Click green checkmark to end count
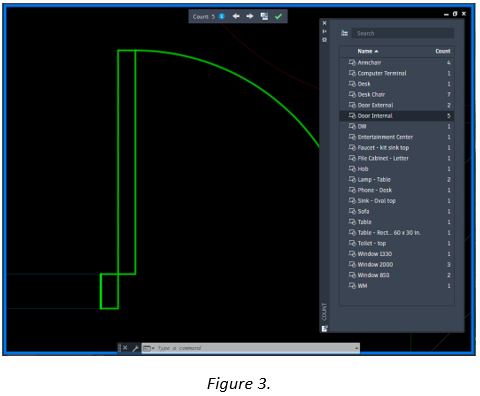The image size is (480, 396). 278,16
